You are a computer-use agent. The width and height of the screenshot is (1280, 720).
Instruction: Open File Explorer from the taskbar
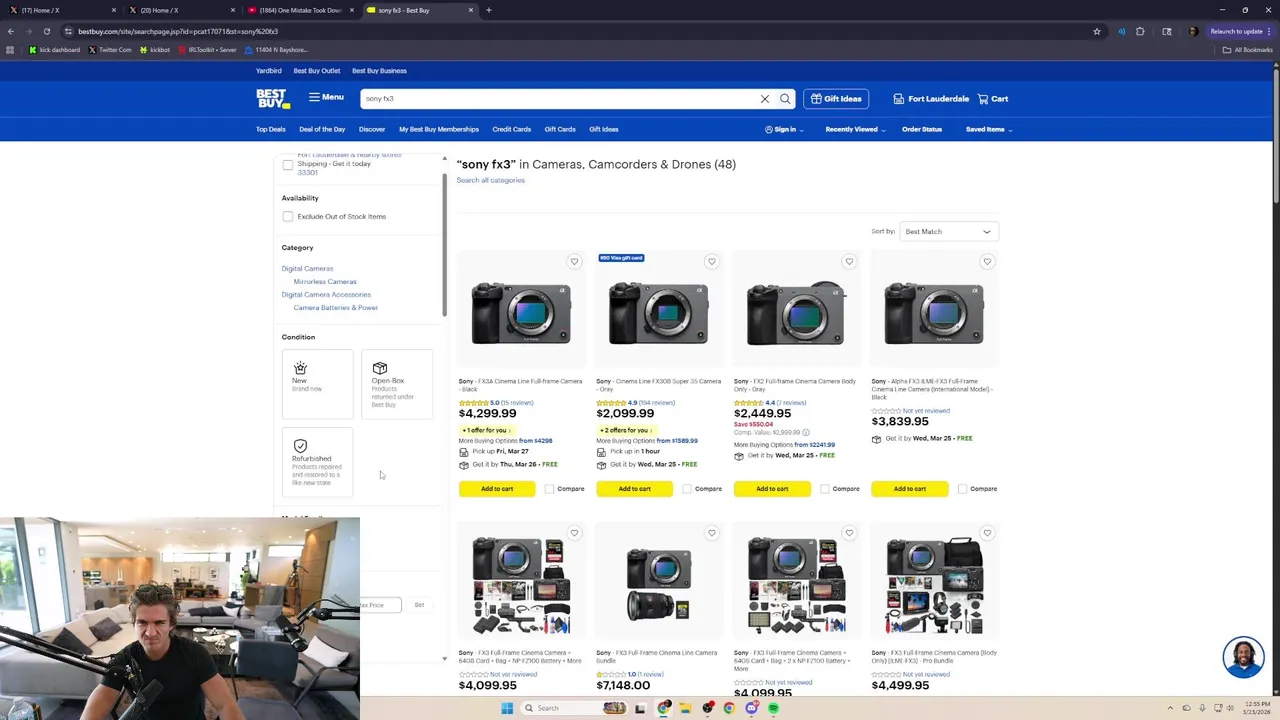pyautogui.click(x=685, y=708)
